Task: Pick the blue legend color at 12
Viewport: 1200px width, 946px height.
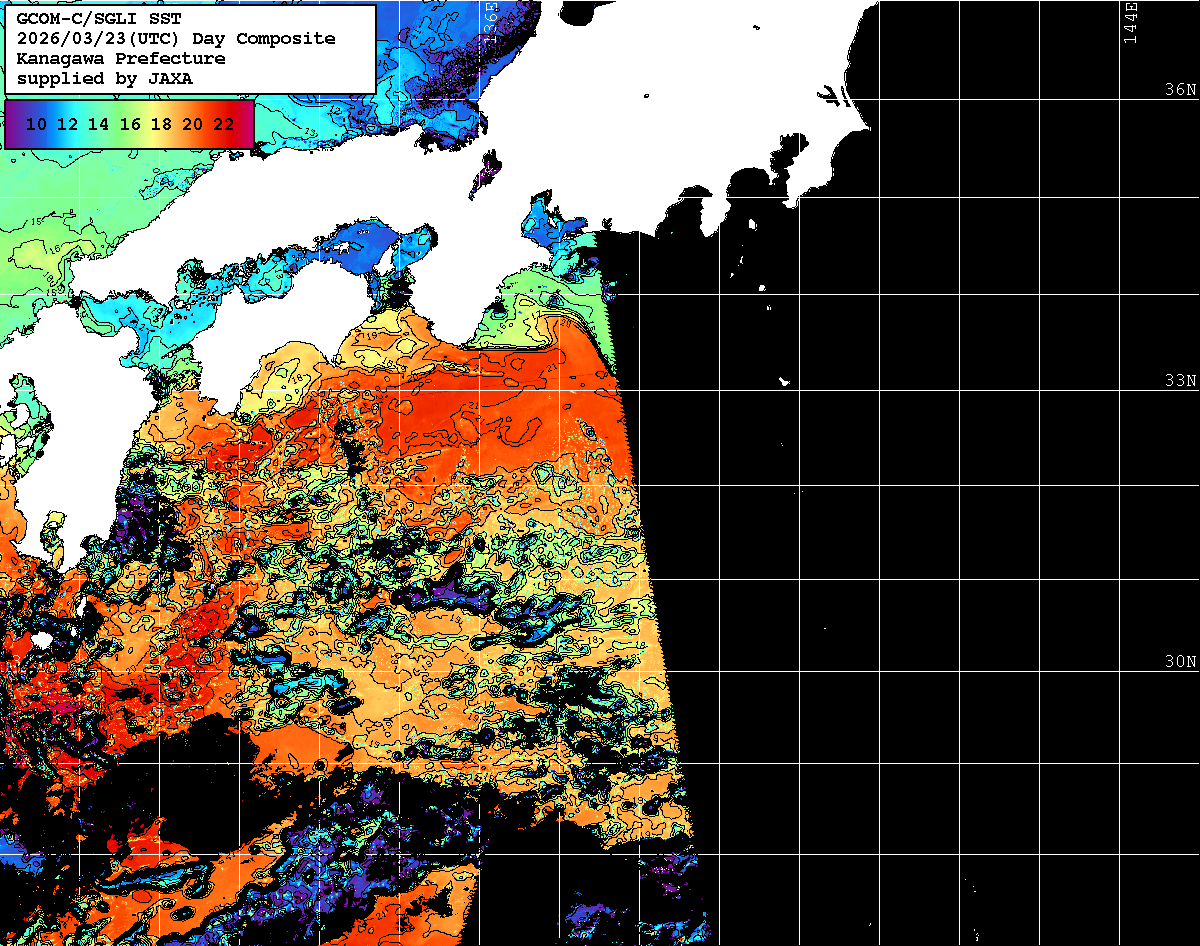Action: pyautogui.click(x=67, y=124)
